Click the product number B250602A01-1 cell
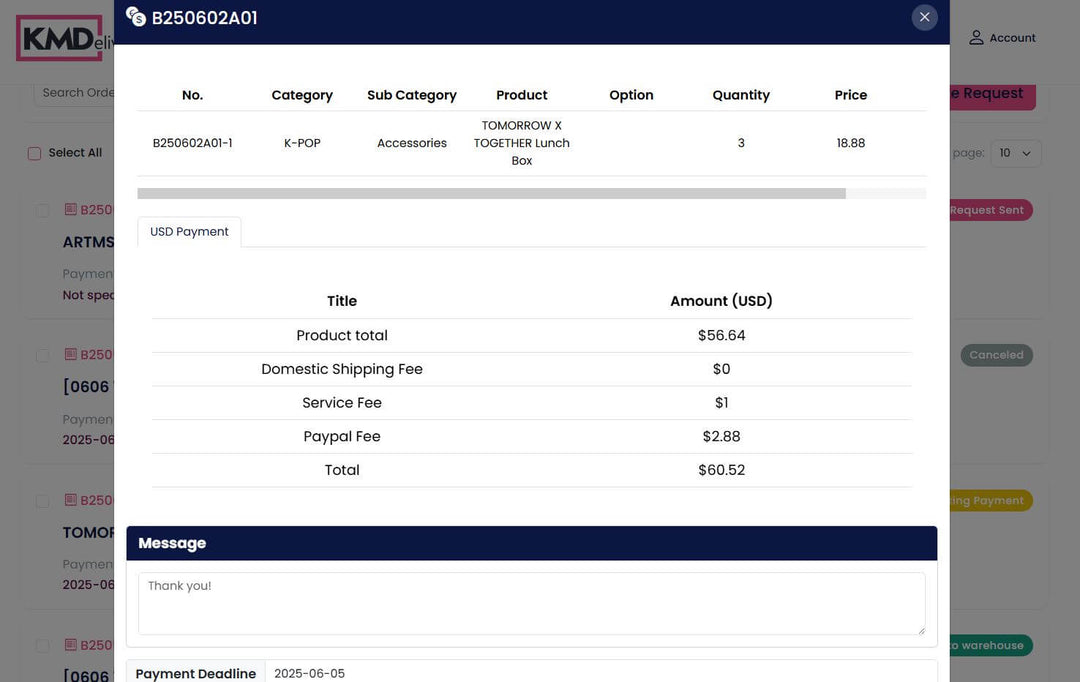 (x=192, y=143)
